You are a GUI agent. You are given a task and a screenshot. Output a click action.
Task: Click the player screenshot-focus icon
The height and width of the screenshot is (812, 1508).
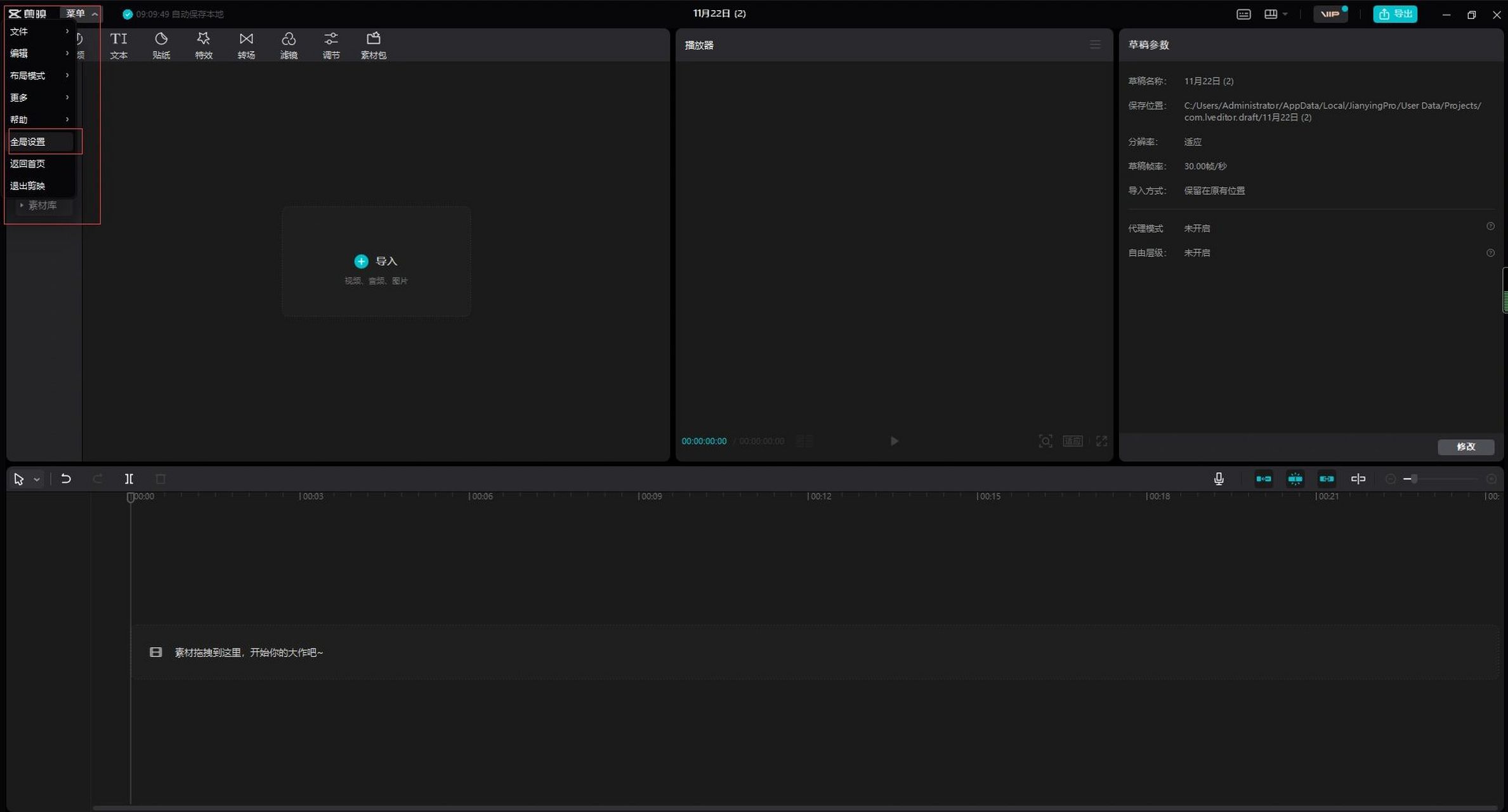click(1046, 441)
